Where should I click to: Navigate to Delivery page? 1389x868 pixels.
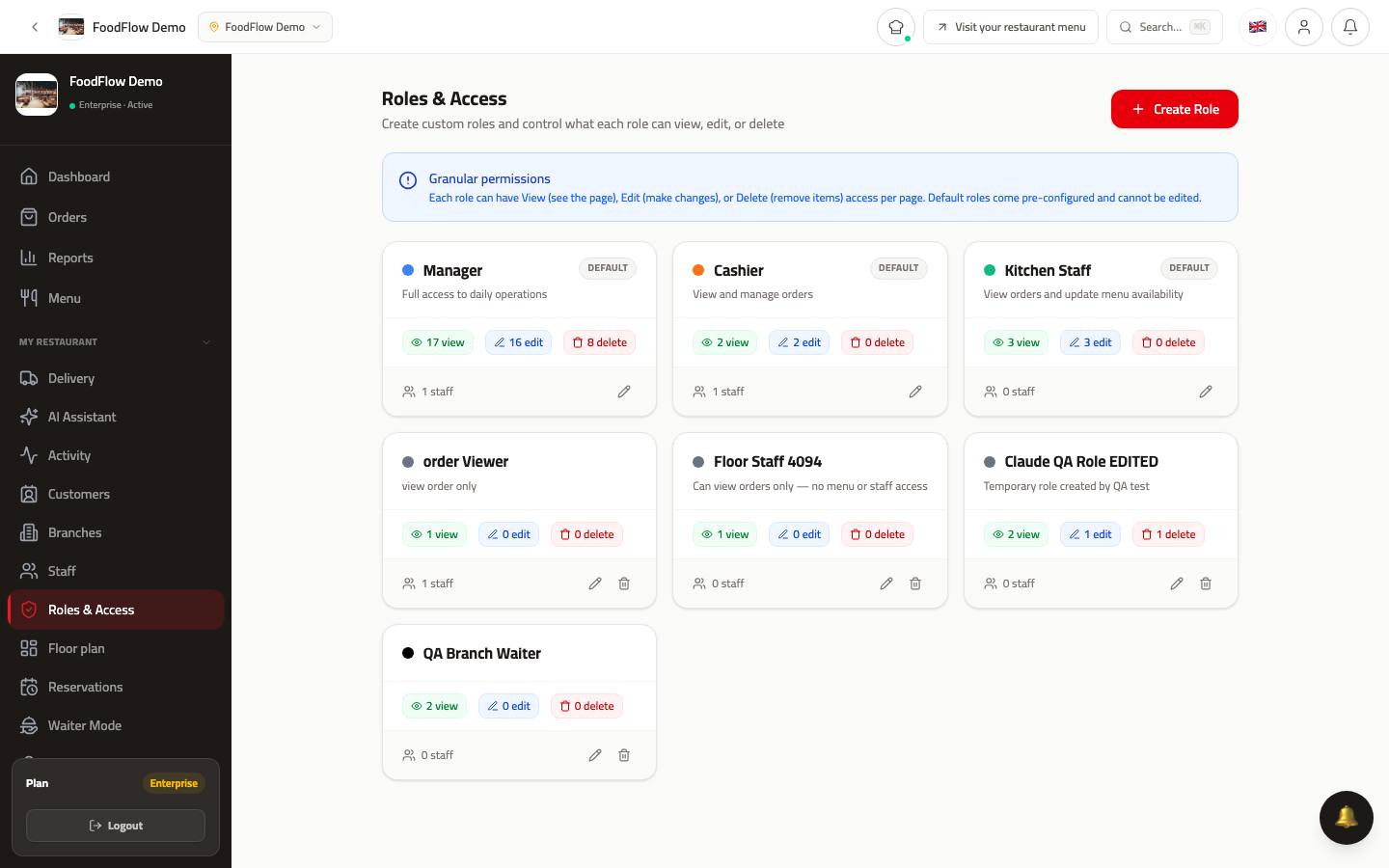point(116,378)
